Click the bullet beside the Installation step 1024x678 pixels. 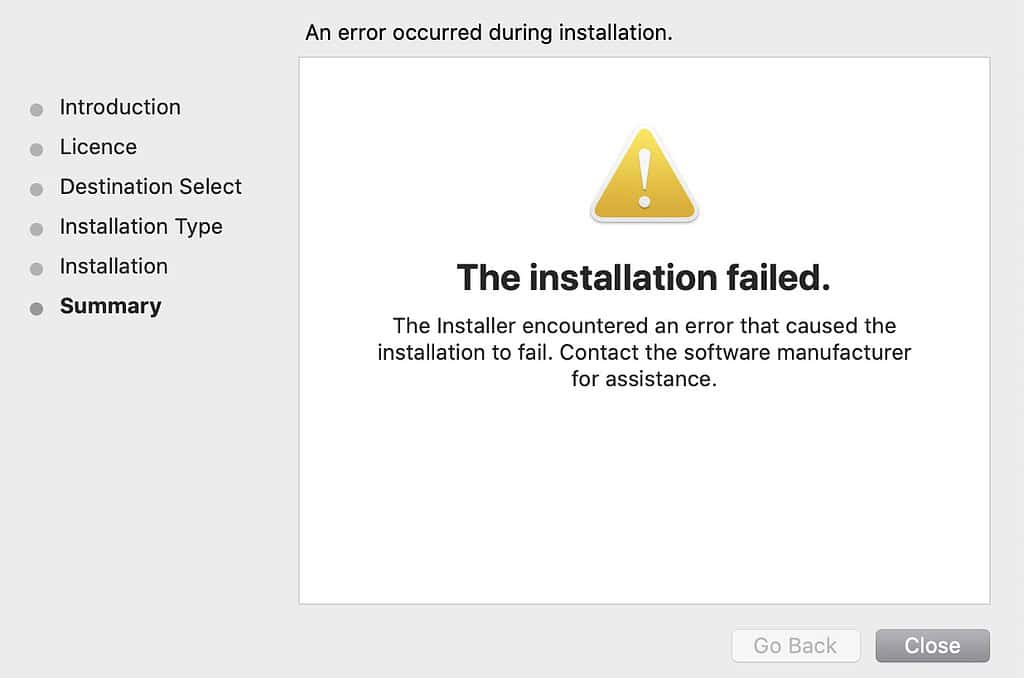point(37,269)
